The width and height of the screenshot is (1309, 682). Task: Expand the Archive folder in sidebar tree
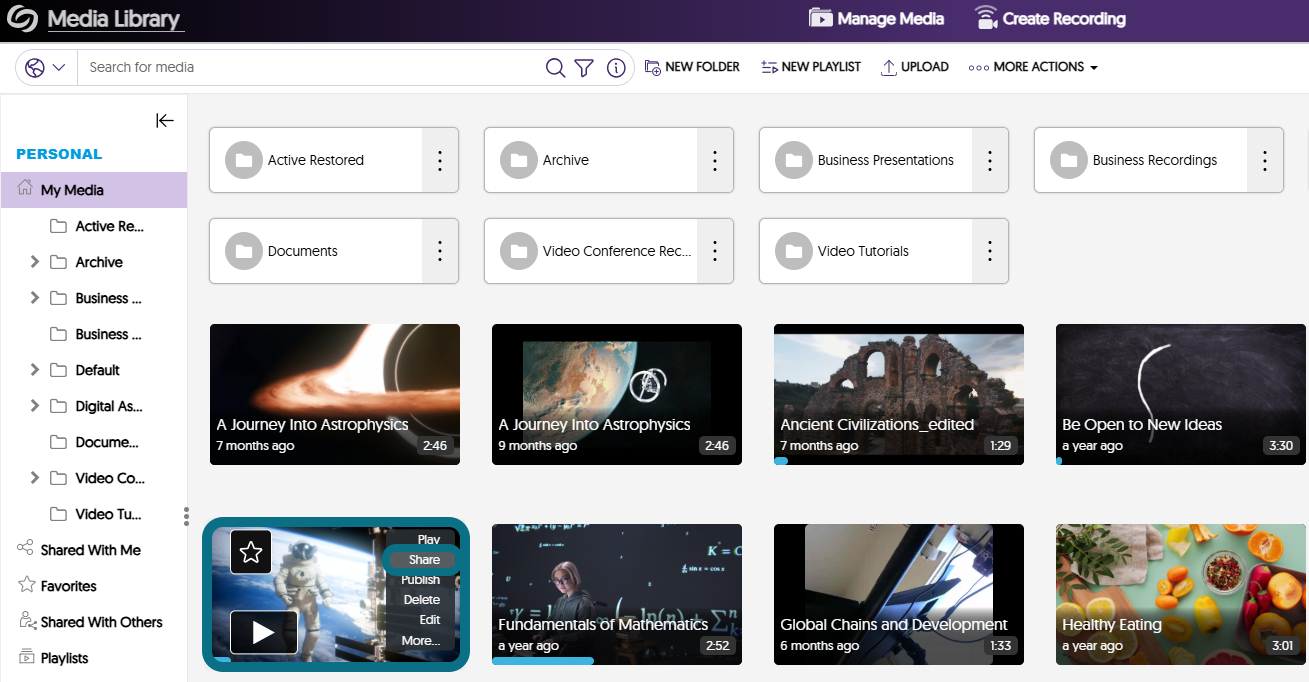pyautogui.click(x=35, y=262)
